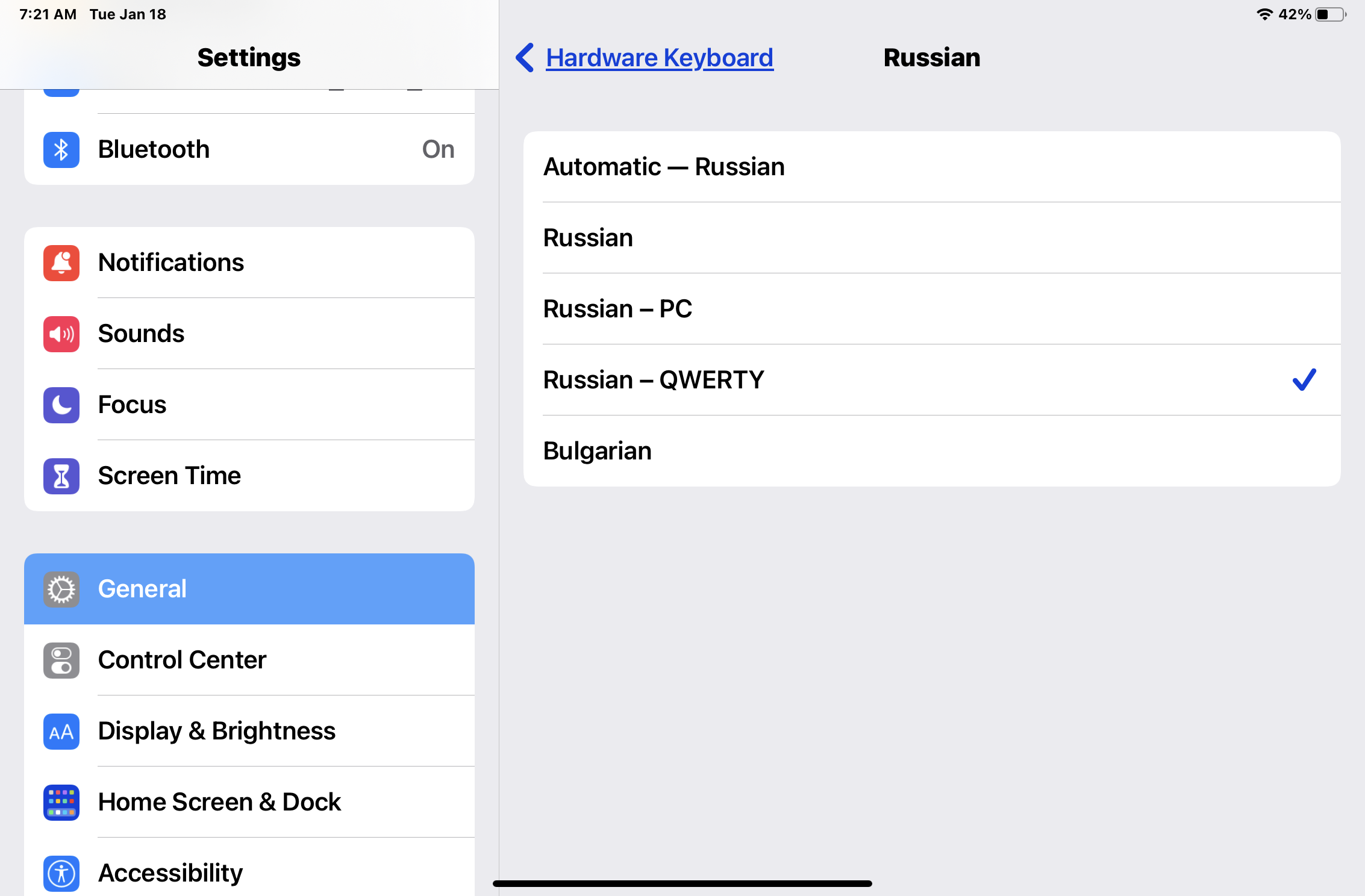The height and width of the screenshot is (896, 1365).
Task: Tap the Bluetooth On status text
Action: (x=438, y=149)
